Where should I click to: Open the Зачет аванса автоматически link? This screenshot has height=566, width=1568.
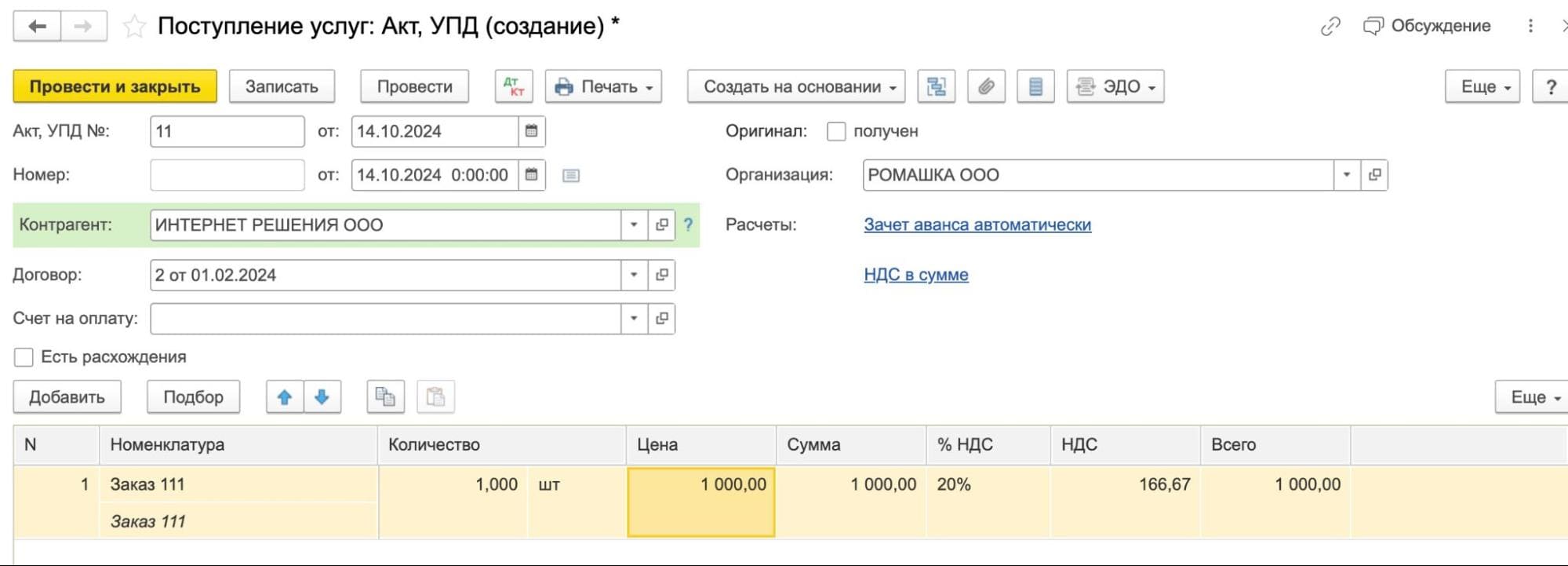point(977,225)
